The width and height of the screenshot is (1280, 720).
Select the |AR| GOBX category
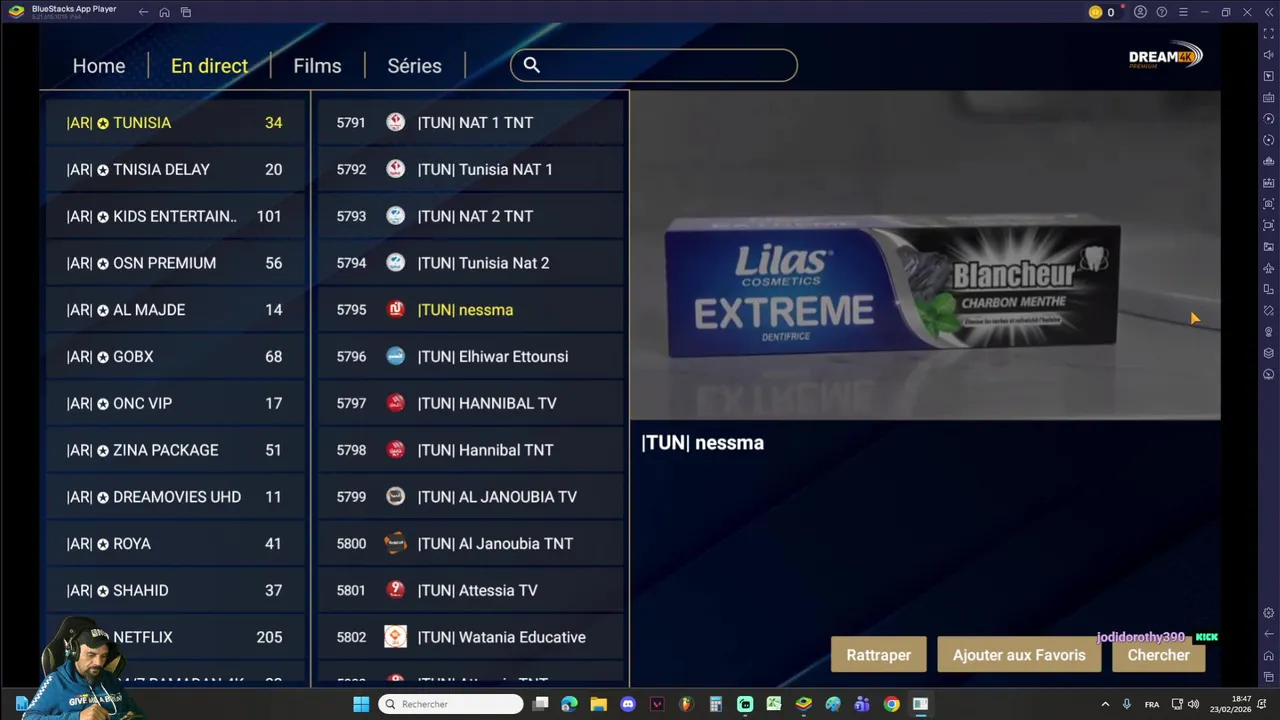click(175, 356)
